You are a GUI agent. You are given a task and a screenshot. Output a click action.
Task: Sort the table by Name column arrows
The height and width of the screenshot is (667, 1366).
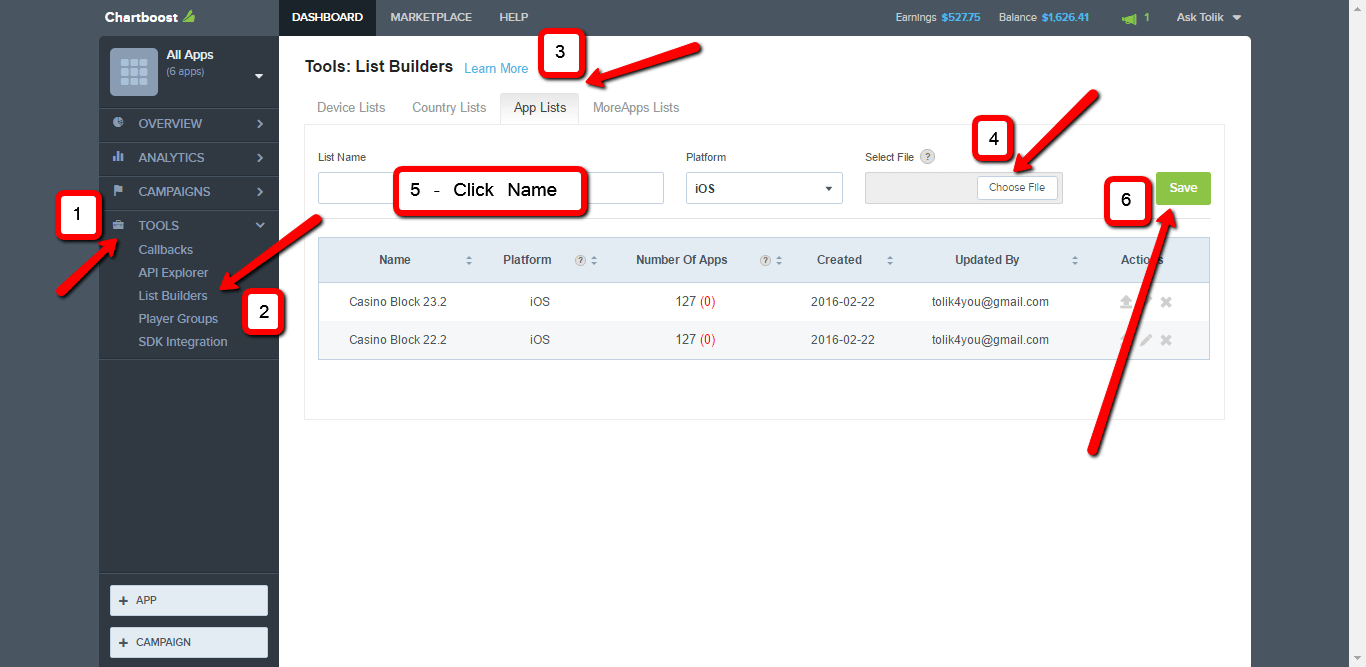tap(469, 260)
